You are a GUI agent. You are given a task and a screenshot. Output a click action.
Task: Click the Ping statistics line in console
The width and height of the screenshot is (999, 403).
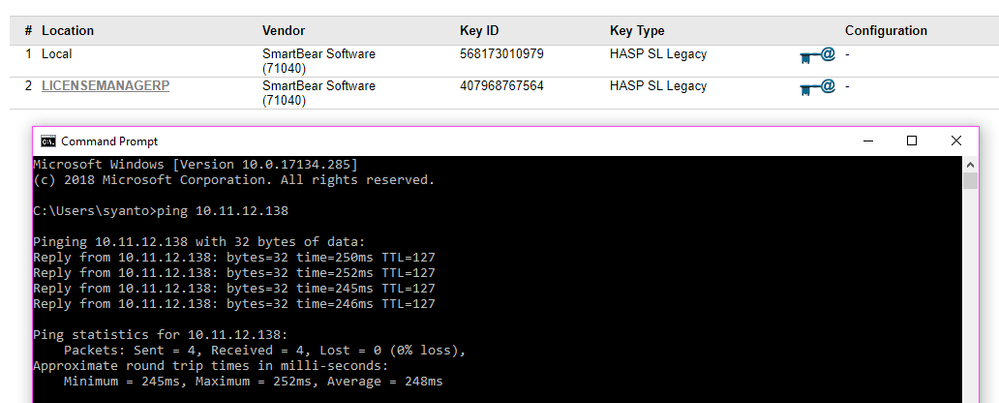(160, 334)
